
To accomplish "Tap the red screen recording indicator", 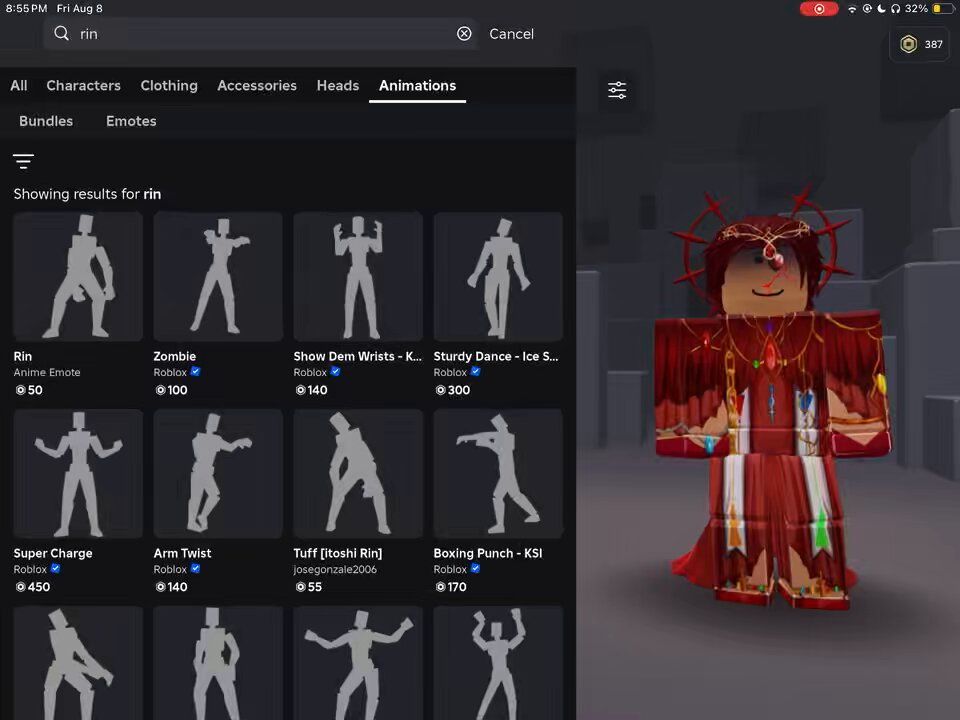I will [x=819, y=9].
